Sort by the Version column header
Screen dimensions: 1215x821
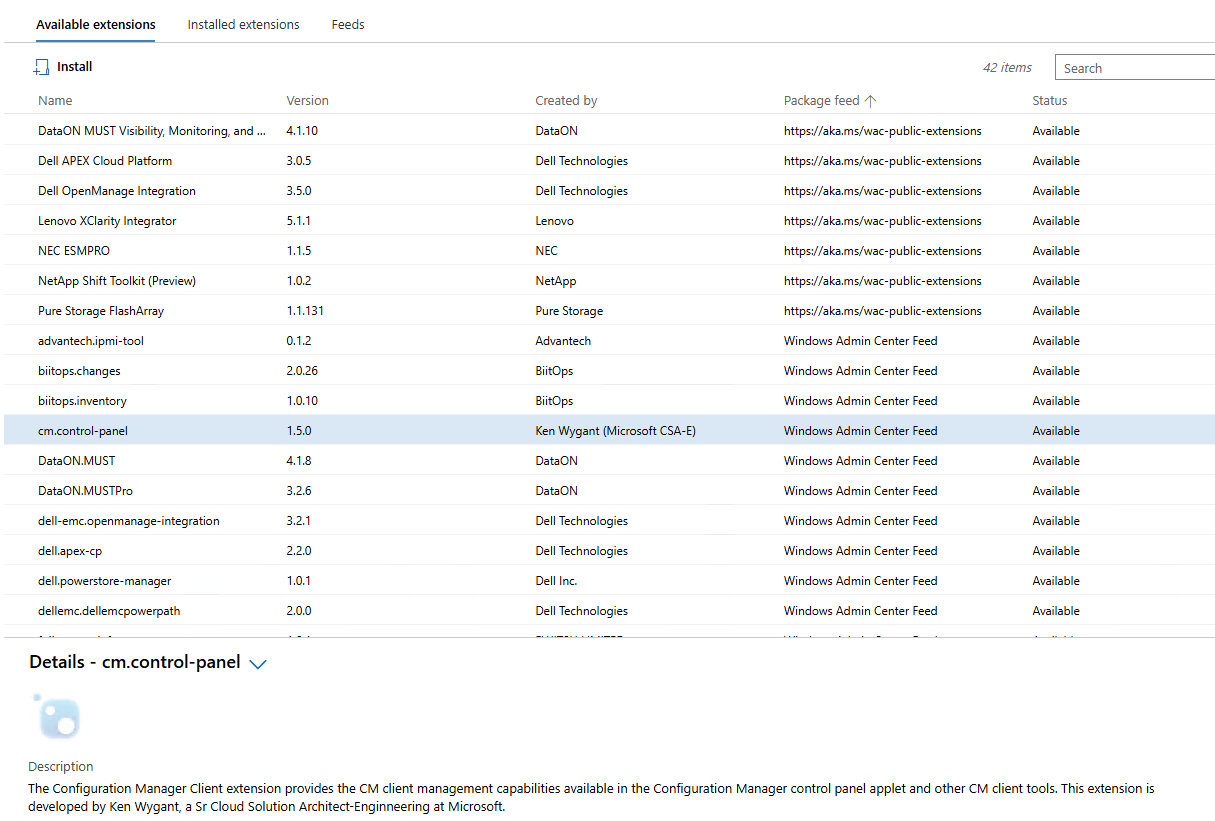point(307,101)
